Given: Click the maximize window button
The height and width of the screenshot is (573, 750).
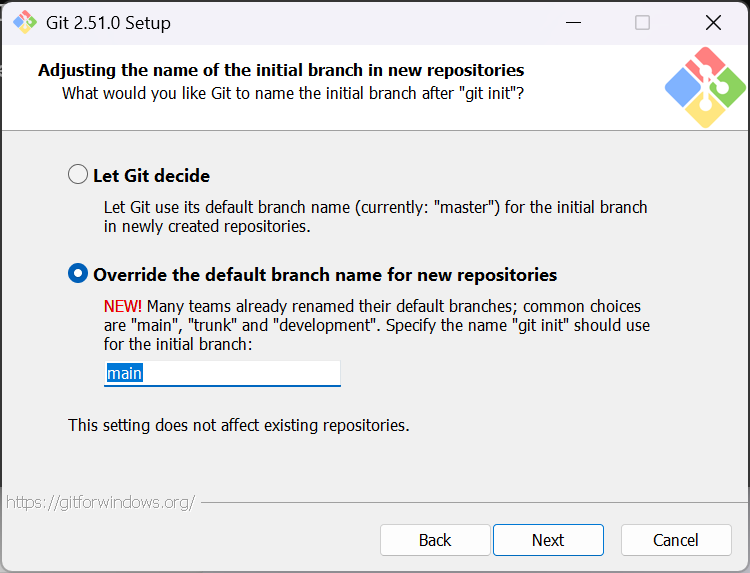Looking at the screenshot, I should 643,22.
